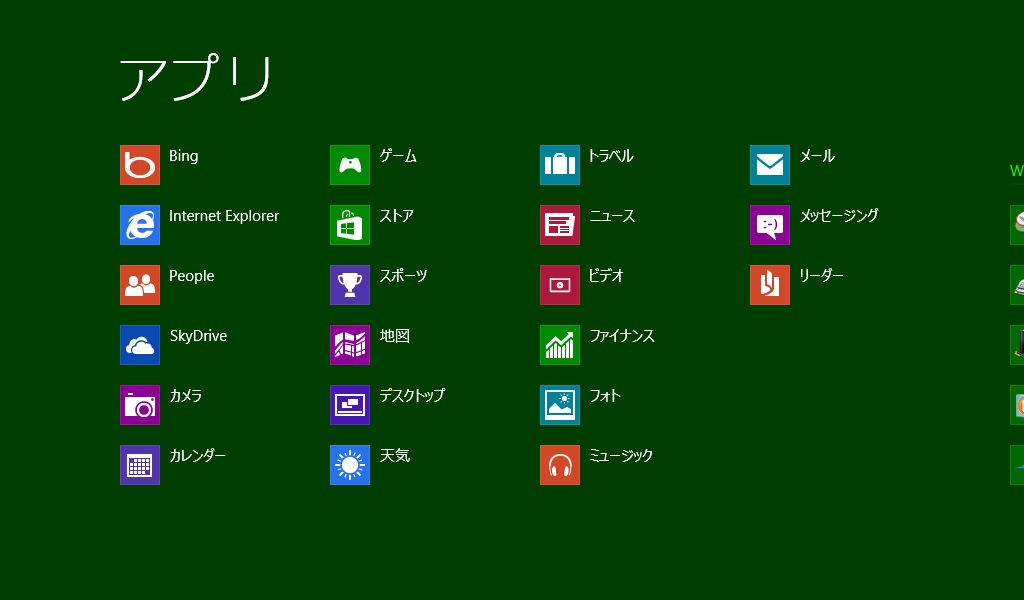
Task: Click the スポーツ text label
Action: [404, 276]
